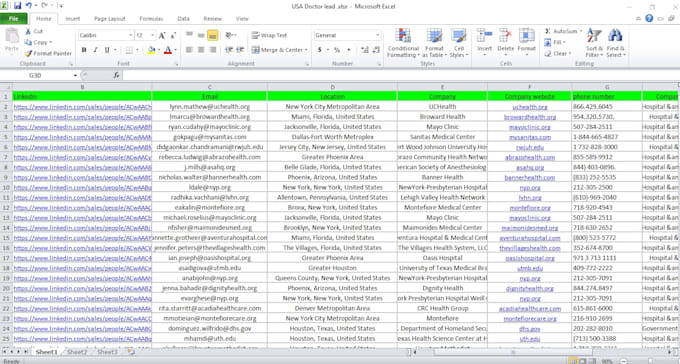Toggle Wrap Text

click(x=269, y=35)
